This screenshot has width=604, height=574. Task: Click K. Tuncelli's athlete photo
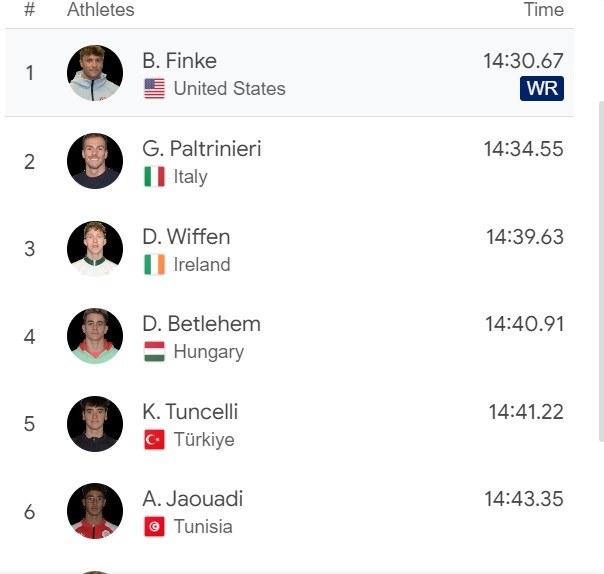[x=95, y=424]
